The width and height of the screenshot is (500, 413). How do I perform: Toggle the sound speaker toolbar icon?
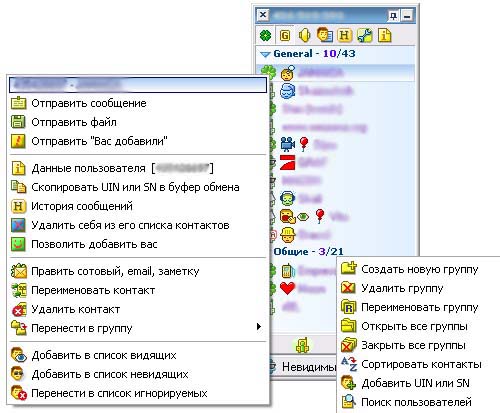[304, 35]
